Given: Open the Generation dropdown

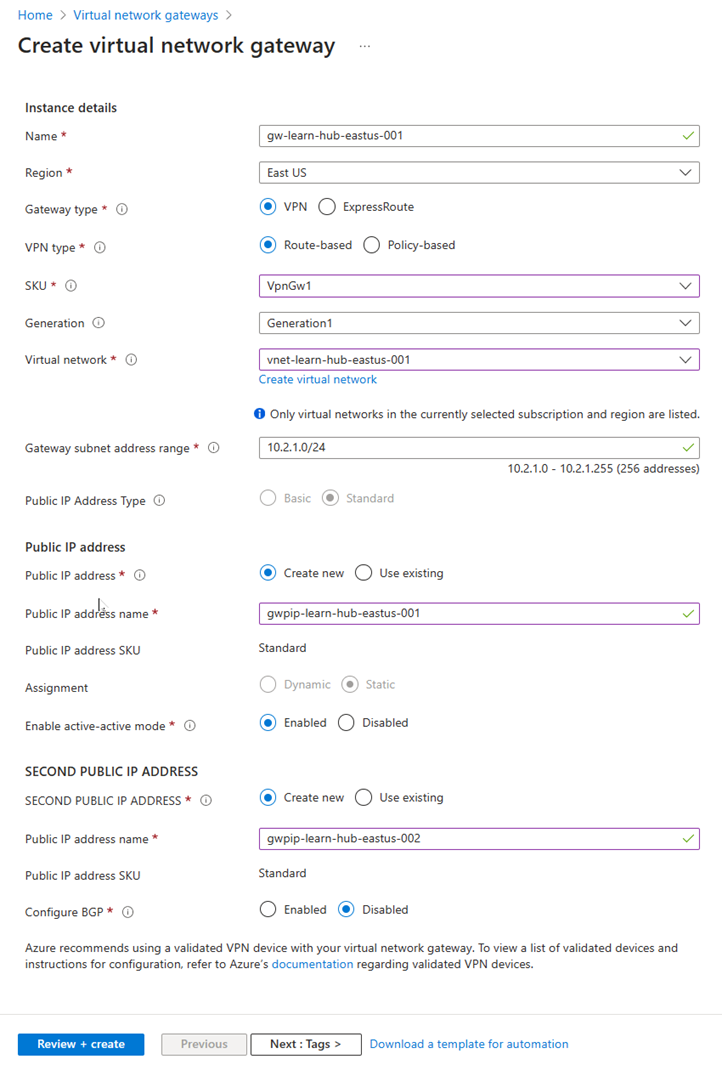Looking at the screenshot, I should [478, 323].
